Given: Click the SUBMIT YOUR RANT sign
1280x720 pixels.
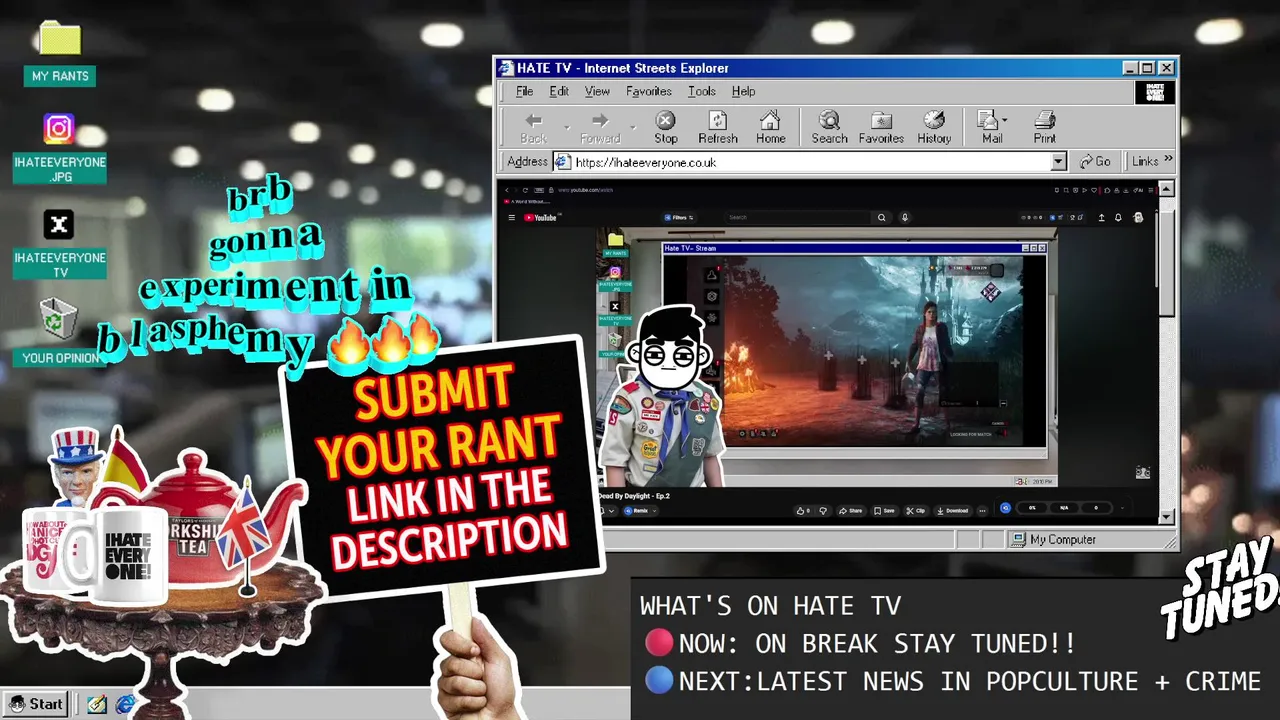Looking at the screenshot, I should click(x=443, y=467).
